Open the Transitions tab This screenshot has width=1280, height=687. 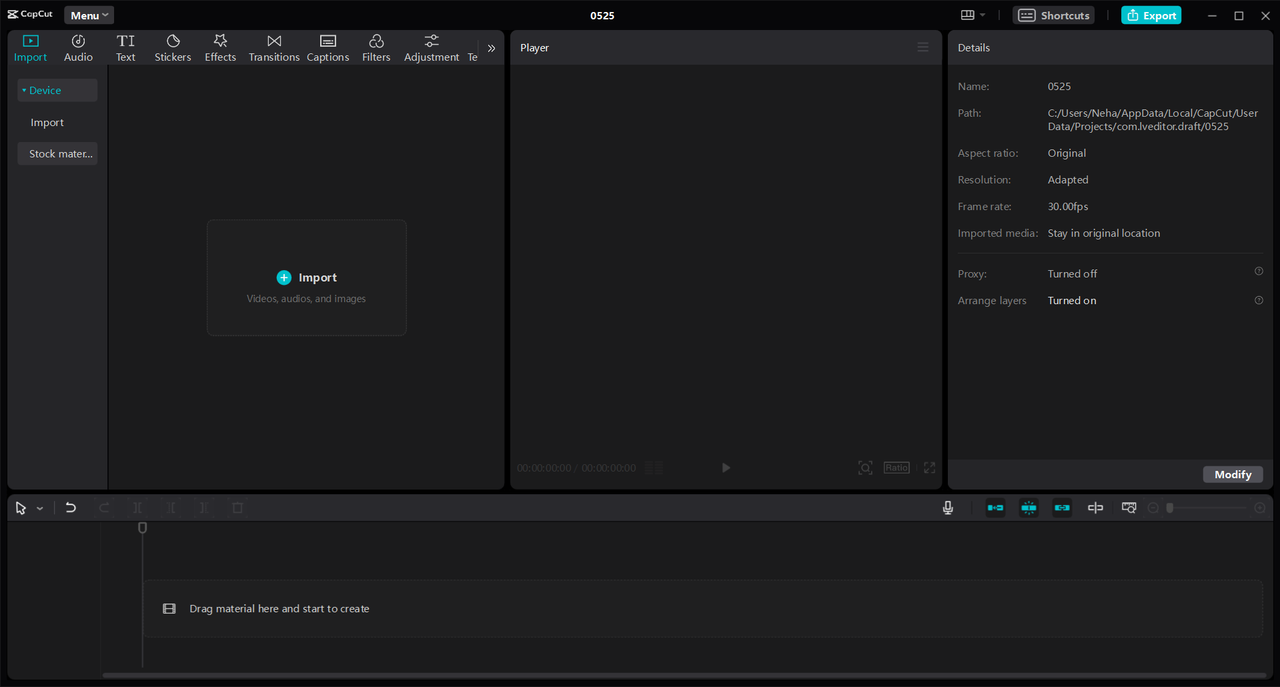point(274,48)
